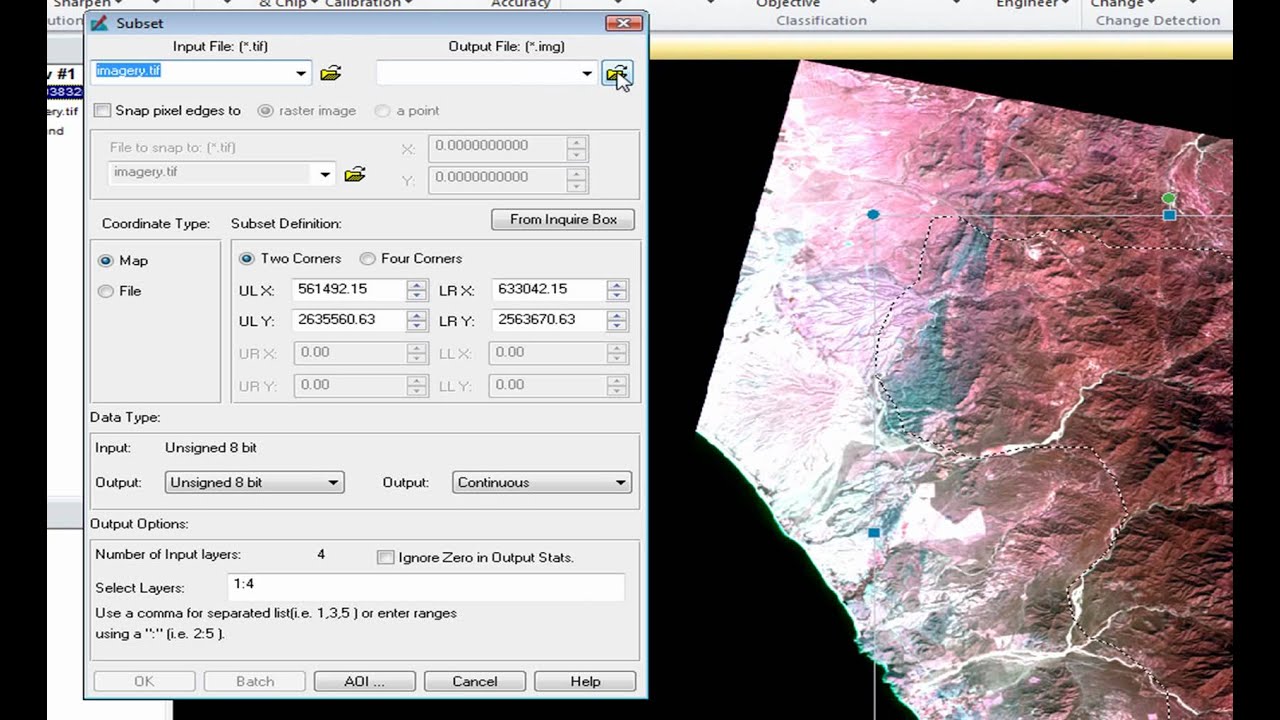Choose the File coordinate type
Viewport: 1280px width, 720px height.
pyautogui.click(x=106, y=291)
